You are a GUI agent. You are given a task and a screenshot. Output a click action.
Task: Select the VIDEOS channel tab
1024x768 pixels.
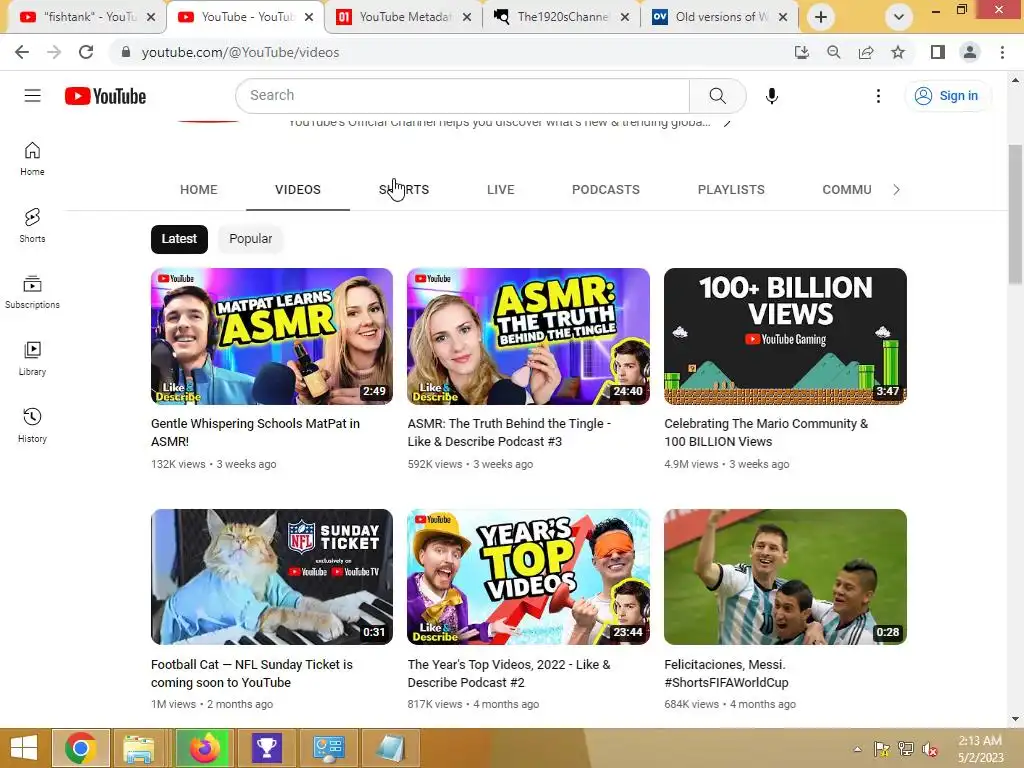pyautogui.click(x=298, y=189)
